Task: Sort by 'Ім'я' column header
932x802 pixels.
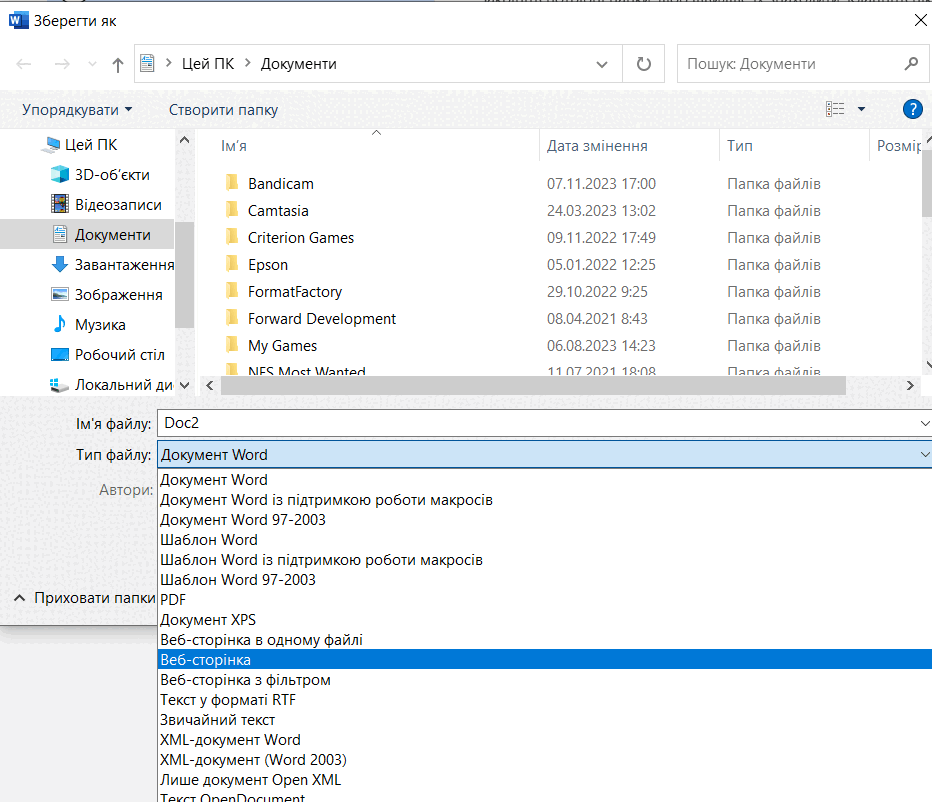Action: [234, 146]
